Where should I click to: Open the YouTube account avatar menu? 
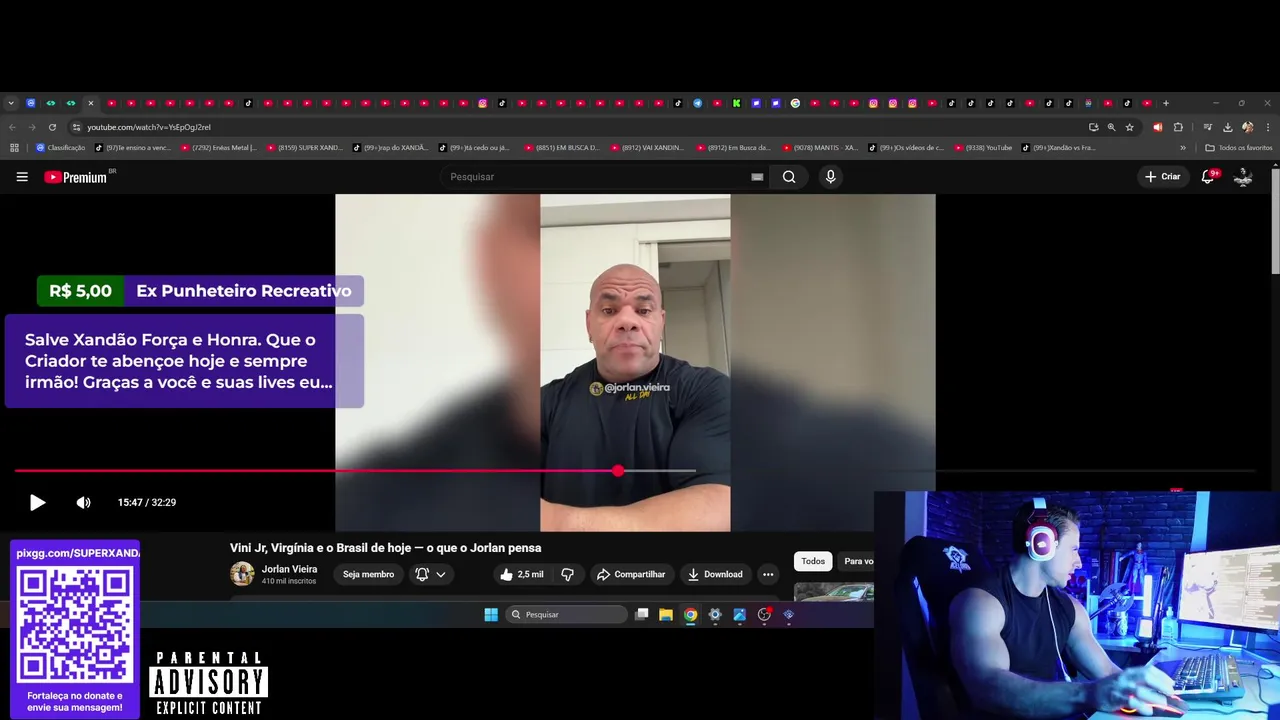[x=1243, y=177]
